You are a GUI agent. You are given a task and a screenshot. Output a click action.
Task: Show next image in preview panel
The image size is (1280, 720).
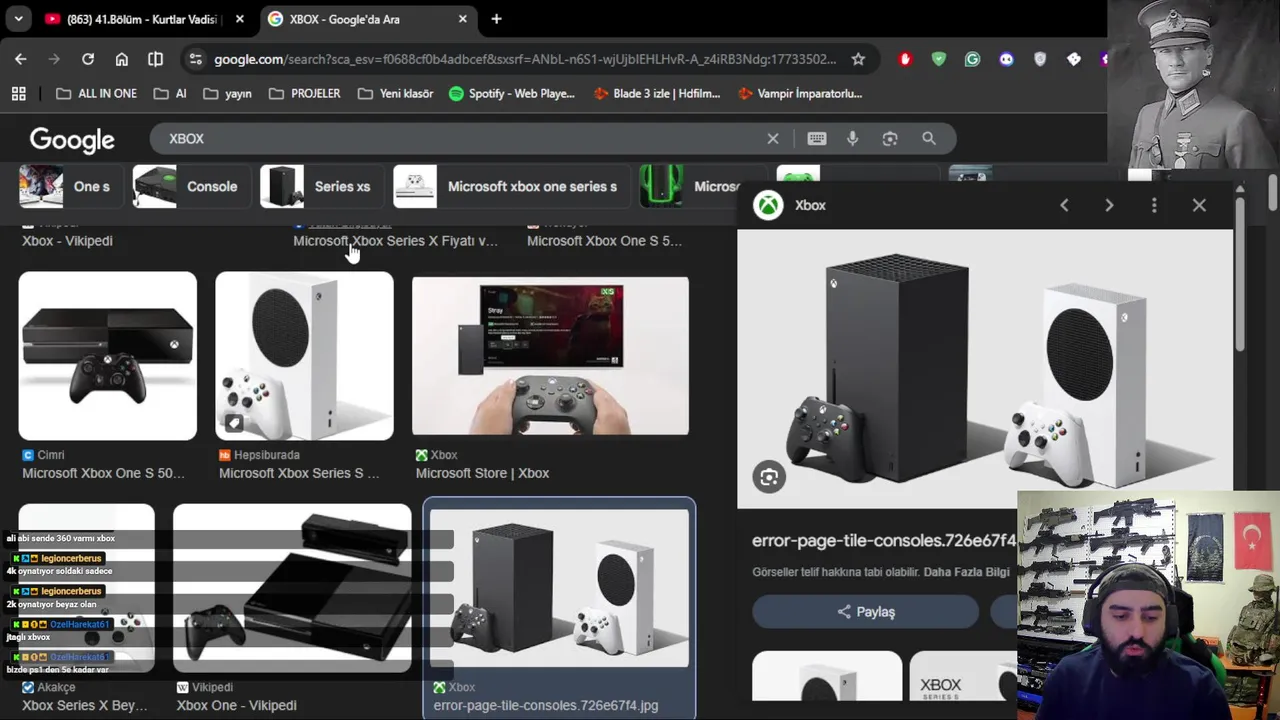coord(1109,205)
